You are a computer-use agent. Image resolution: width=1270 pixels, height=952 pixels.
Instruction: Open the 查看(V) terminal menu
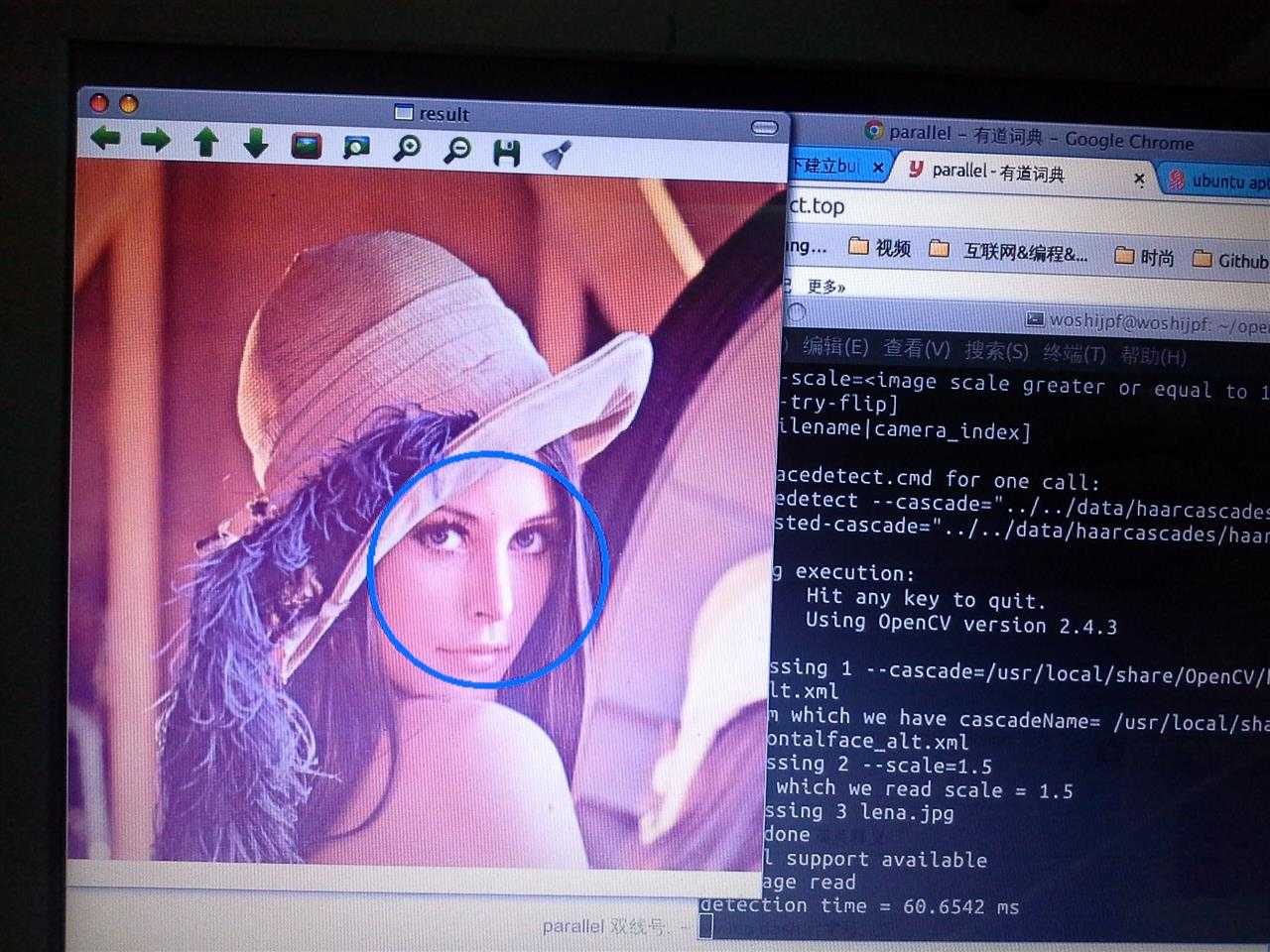tap(917, 349)
